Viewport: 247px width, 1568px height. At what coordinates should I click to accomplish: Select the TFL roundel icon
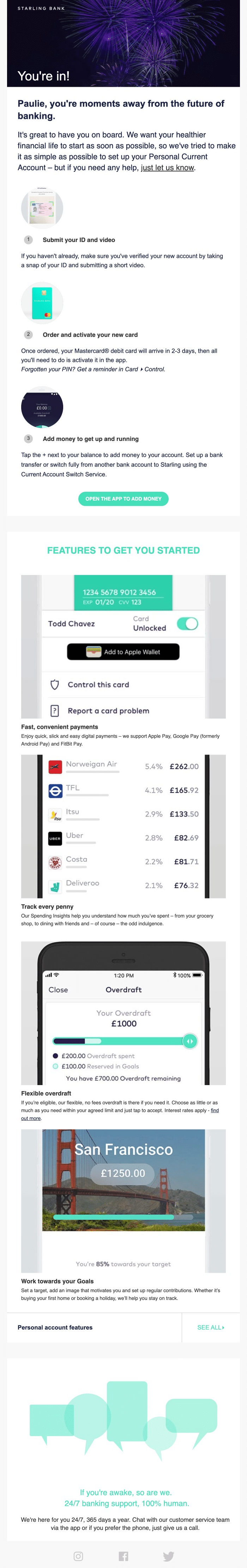[55, 790]
